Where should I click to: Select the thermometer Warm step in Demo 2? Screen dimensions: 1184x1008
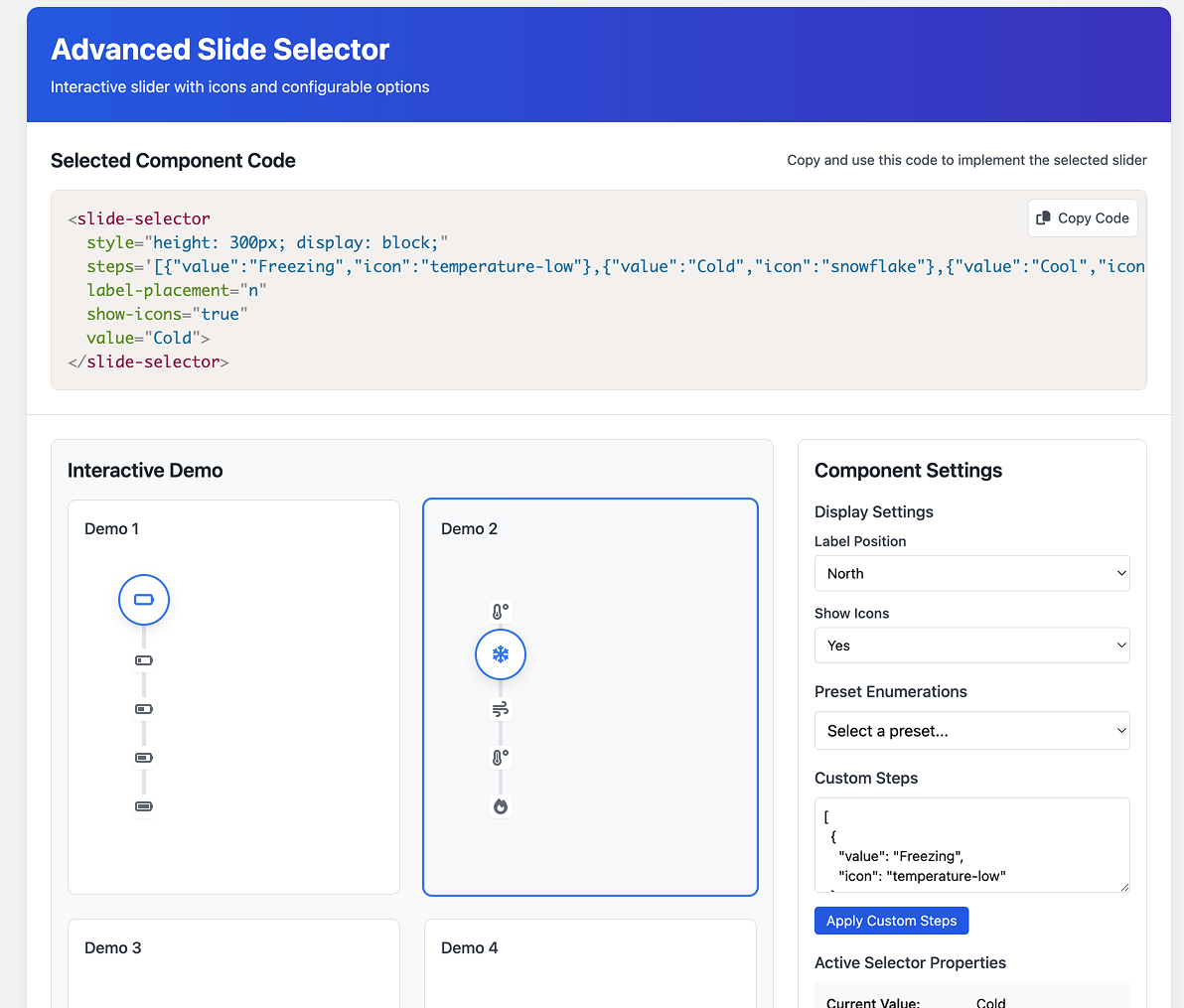[x=500, y=757]
